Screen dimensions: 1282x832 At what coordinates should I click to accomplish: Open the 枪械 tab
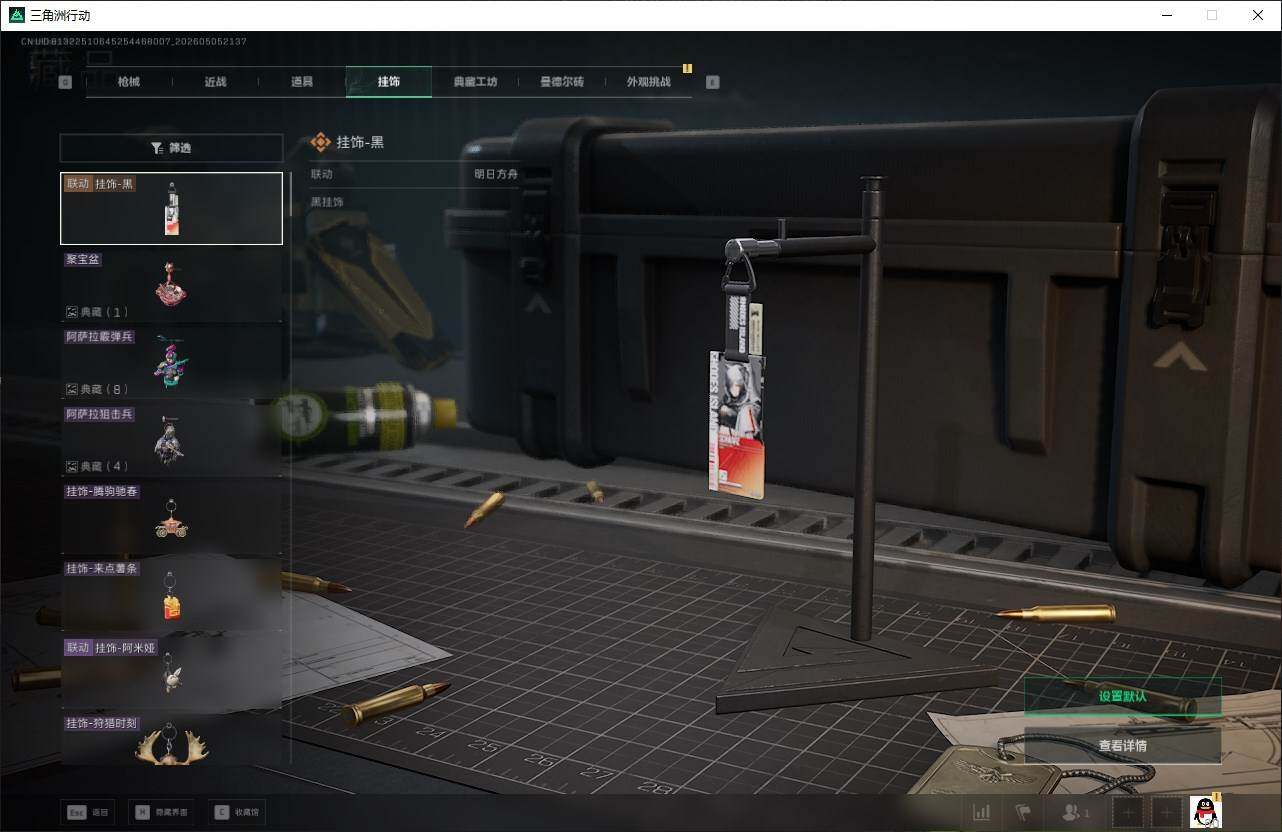click(129, 82)
